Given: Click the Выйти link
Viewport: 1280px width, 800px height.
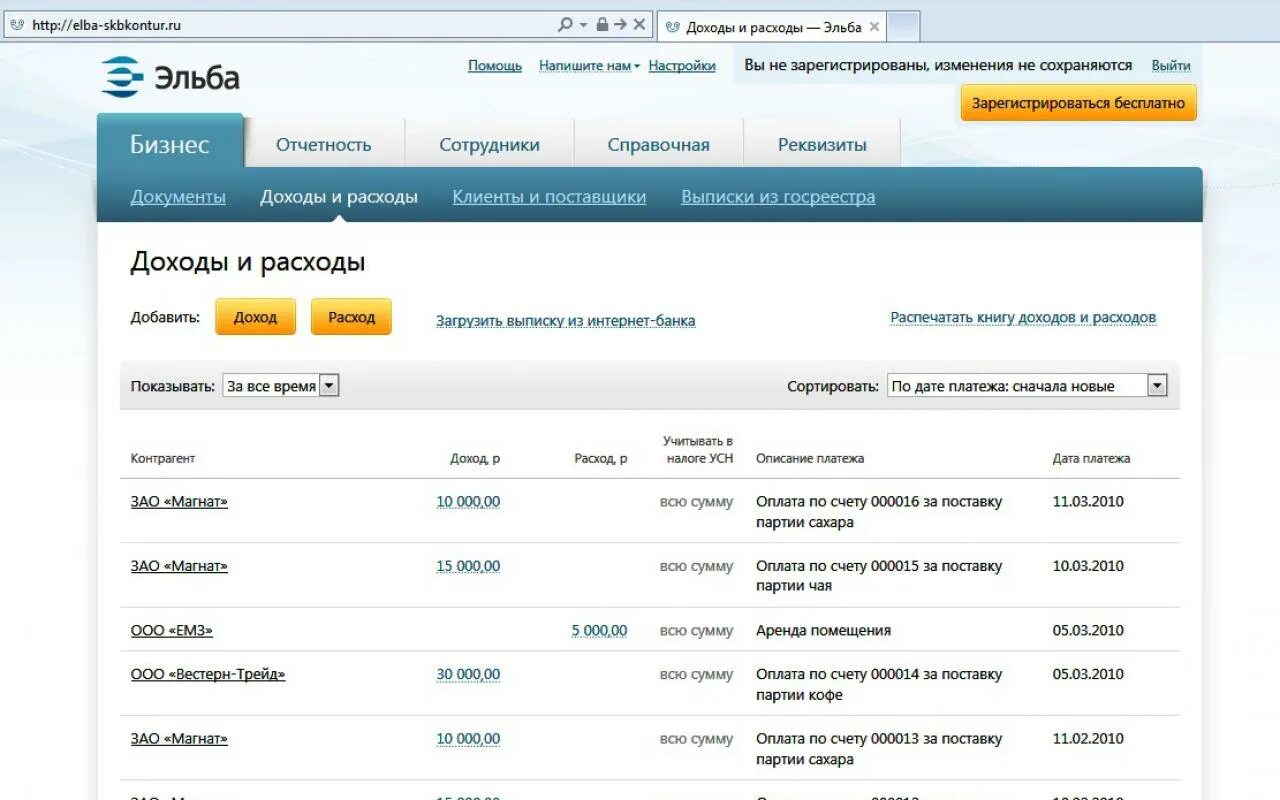Looking at the screenshot, I should [x=1171, y=66].
